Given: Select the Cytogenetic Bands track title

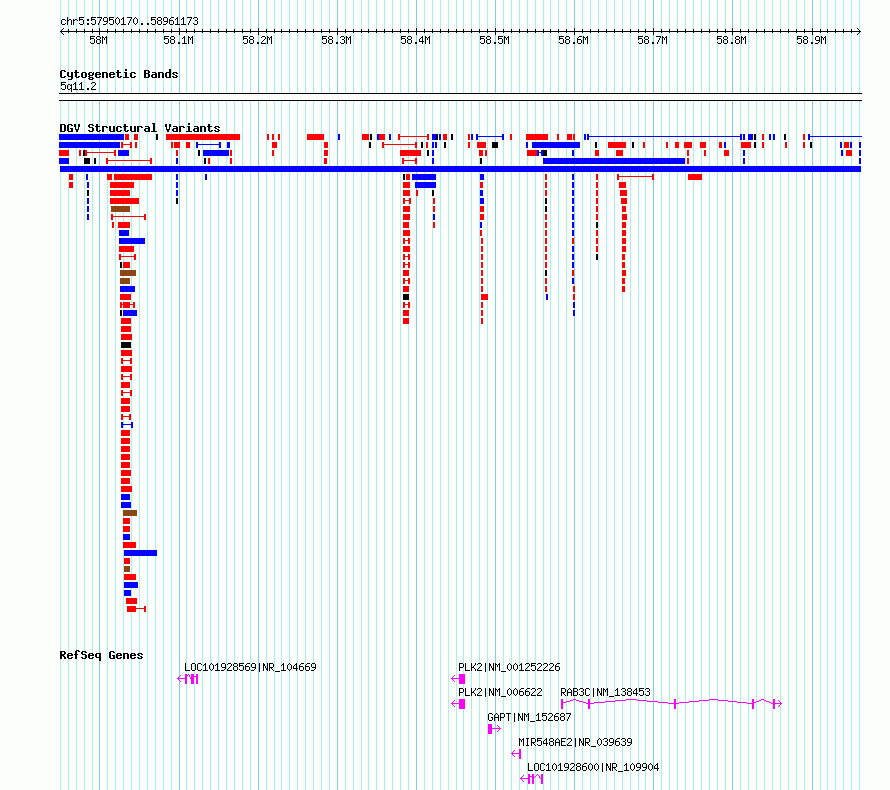Looking at the screenshot, I should 119,74.
